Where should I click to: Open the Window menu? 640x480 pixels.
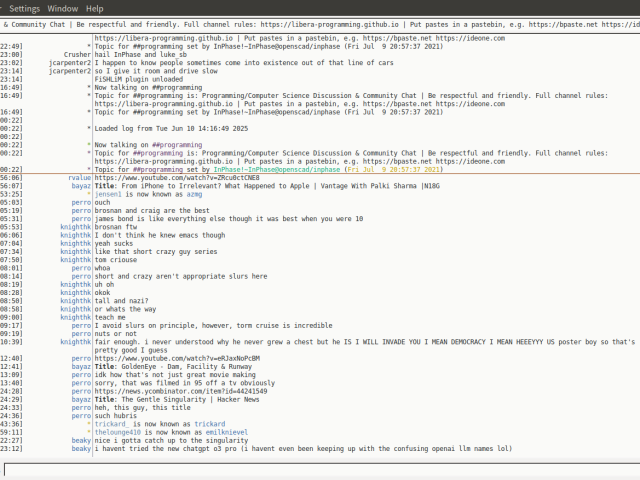point(65,8)
